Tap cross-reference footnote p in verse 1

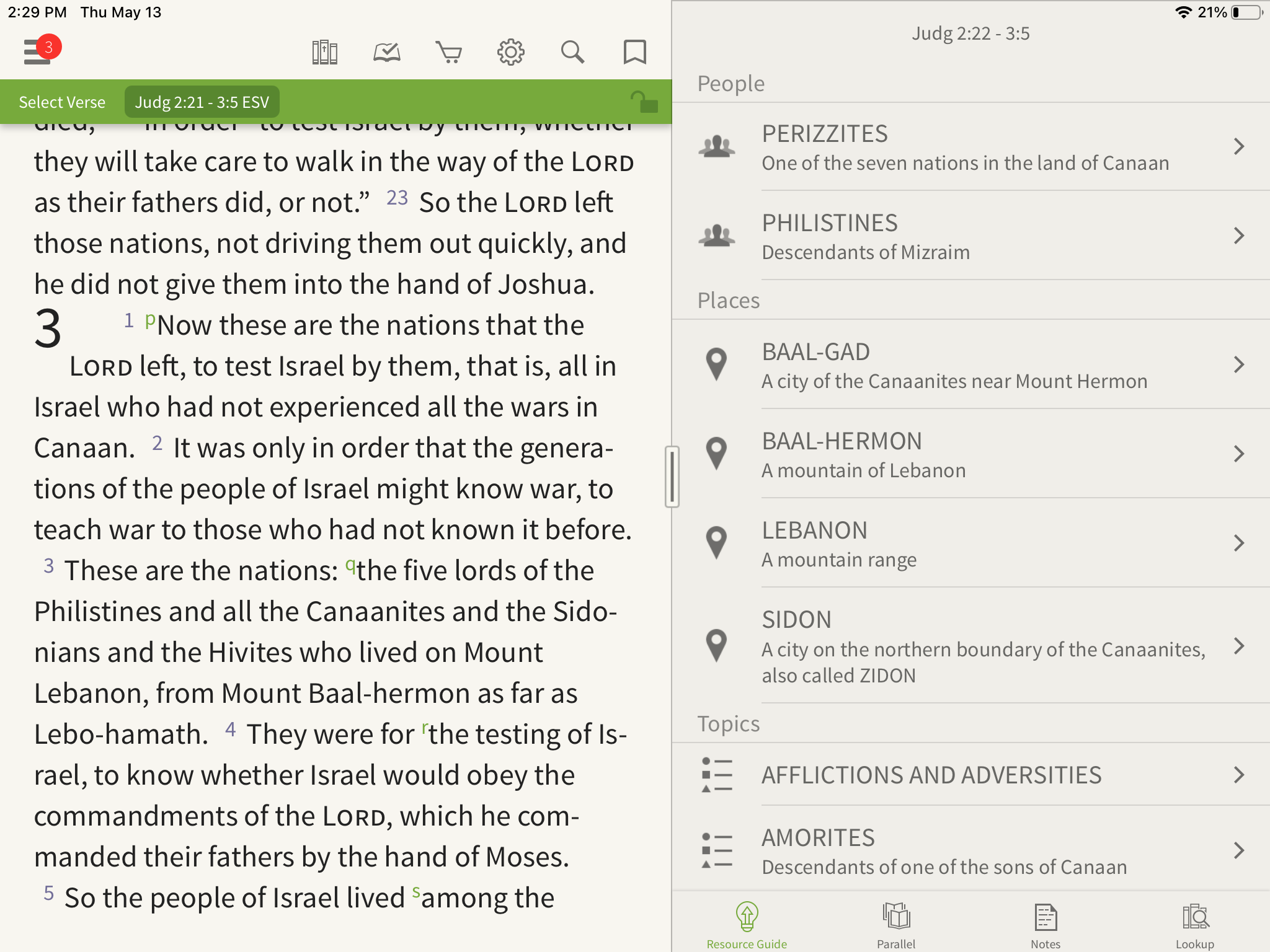[x=149, y=320]
